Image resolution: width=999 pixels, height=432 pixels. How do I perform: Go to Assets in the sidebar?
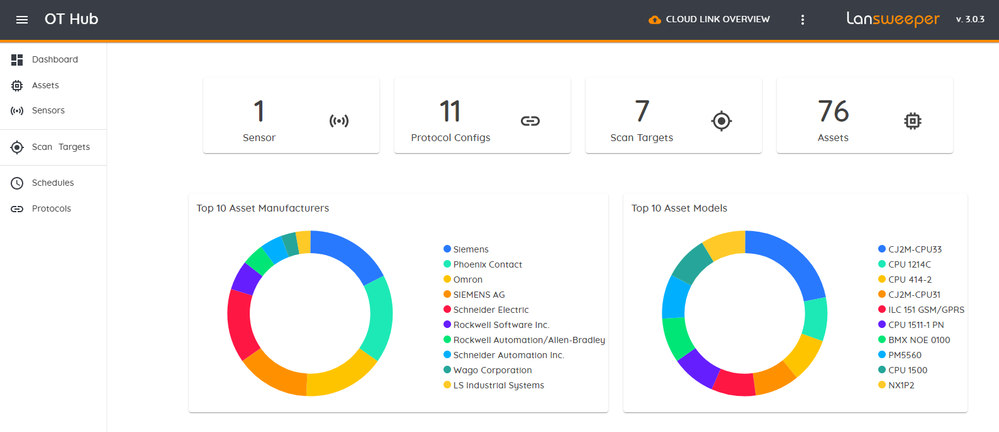[45, 86]
